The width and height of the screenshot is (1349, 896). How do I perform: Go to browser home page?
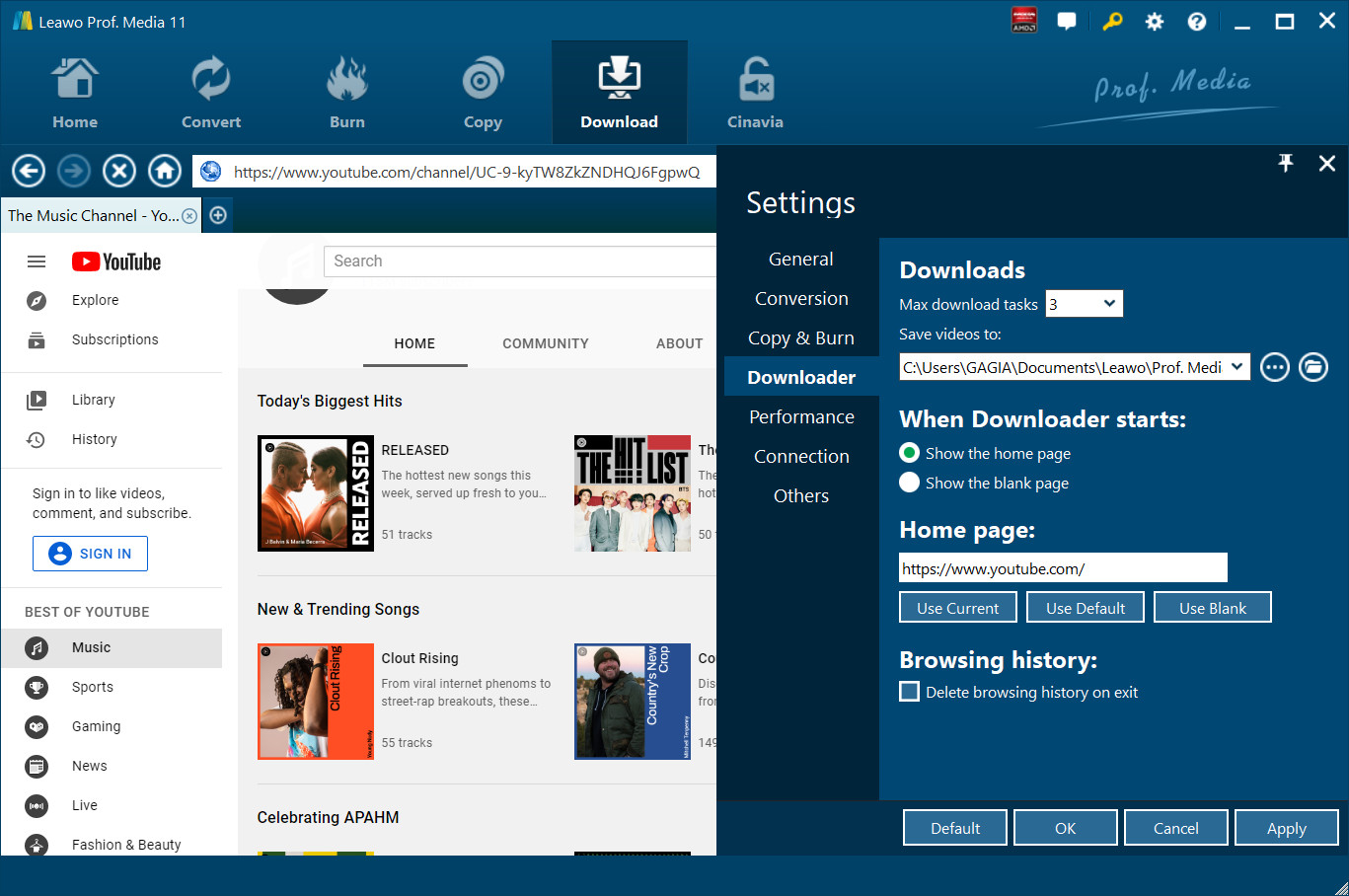(x=165, y=172)
